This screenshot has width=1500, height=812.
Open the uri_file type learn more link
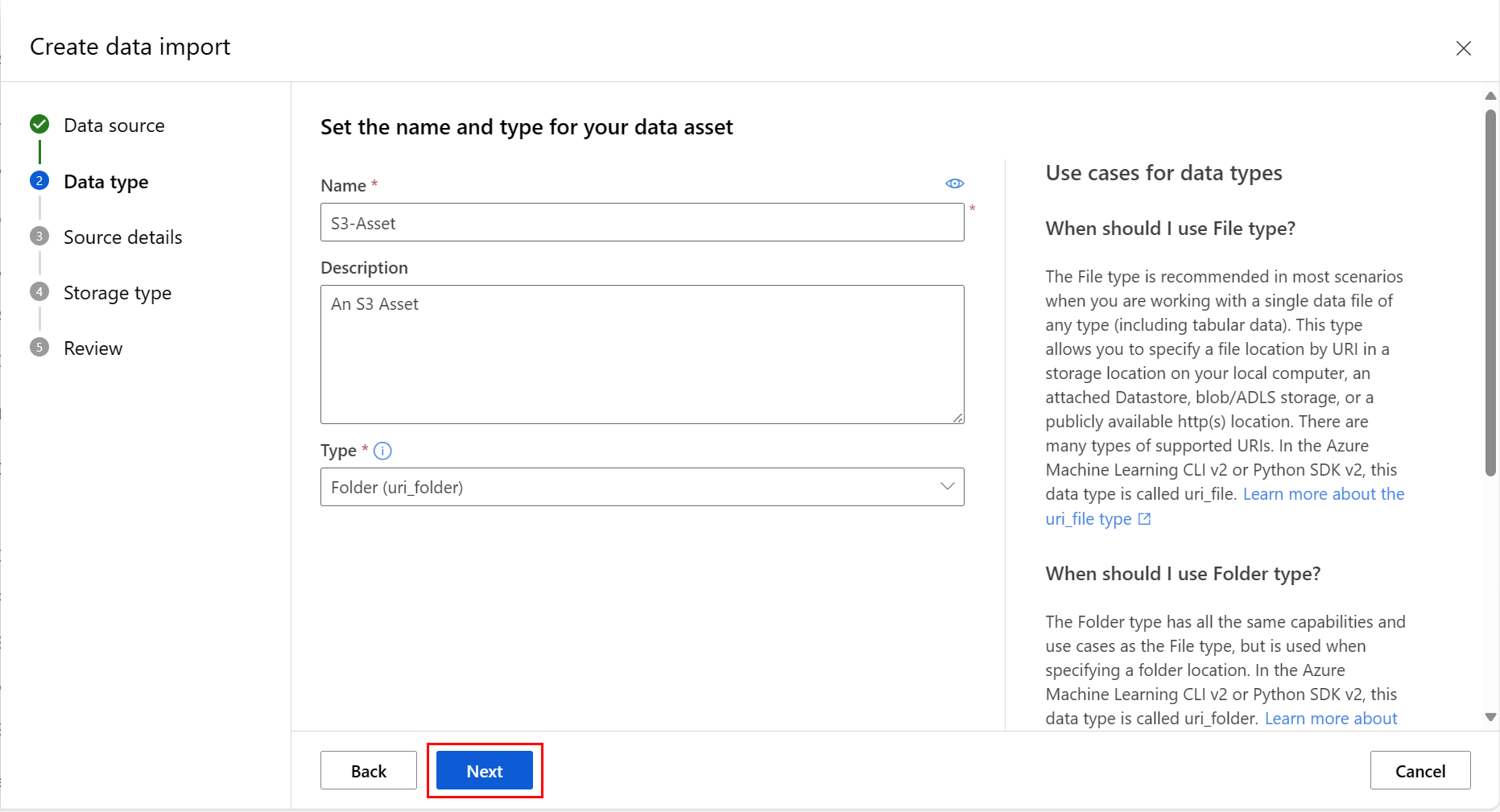point(1088,518)
